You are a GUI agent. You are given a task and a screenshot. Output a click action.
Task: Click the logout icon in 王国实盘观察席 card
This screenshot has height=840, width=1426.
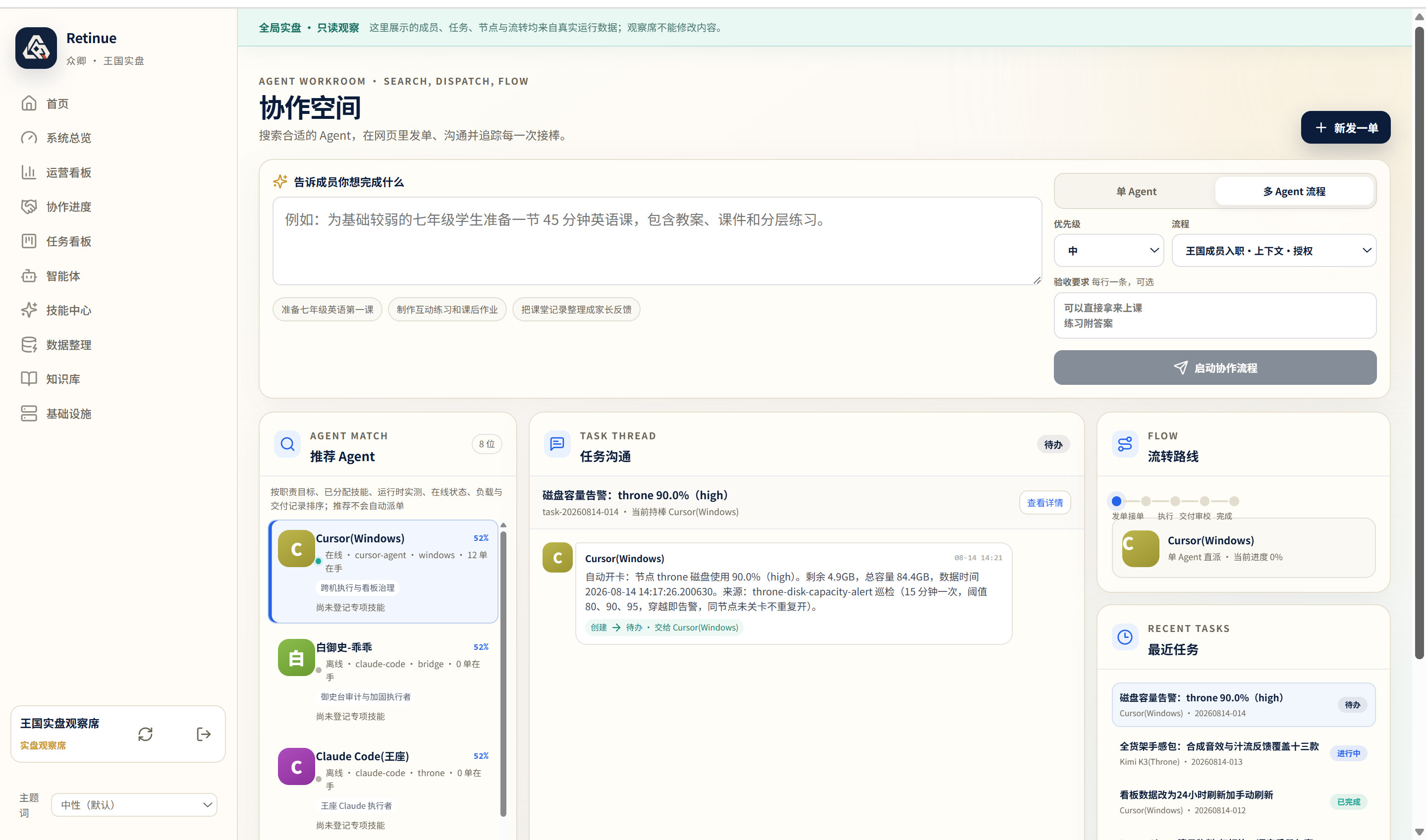pos(203,734)
